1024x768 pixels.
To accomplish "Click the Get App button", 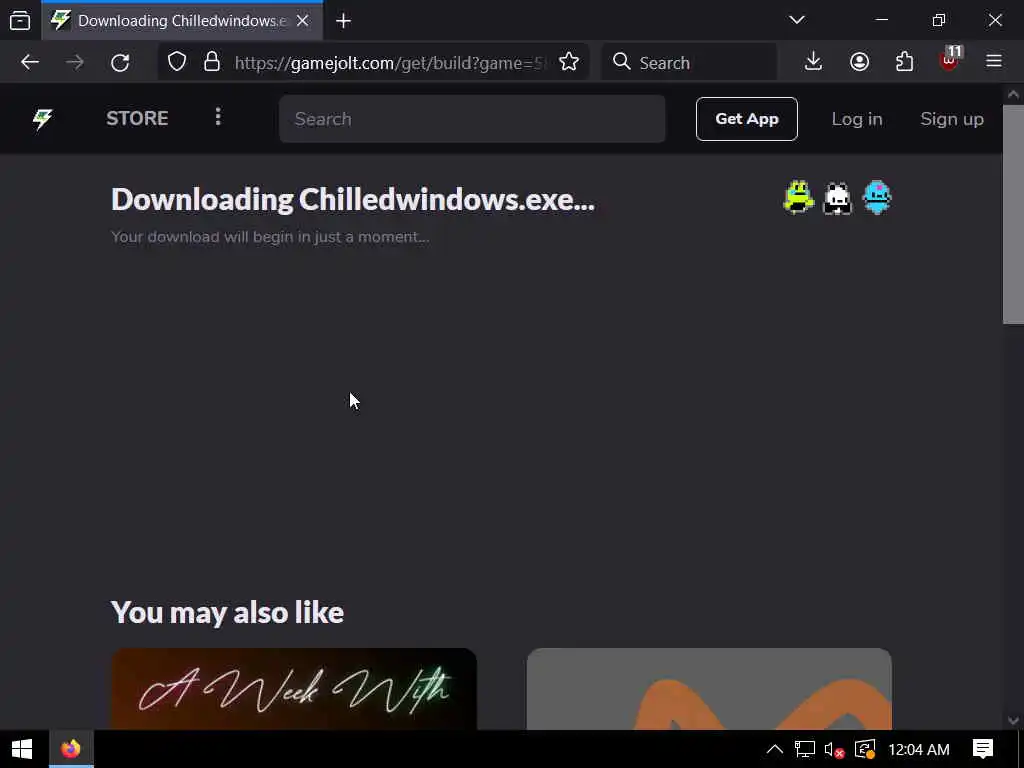I will pyautogui.click(x=746, y=119).
